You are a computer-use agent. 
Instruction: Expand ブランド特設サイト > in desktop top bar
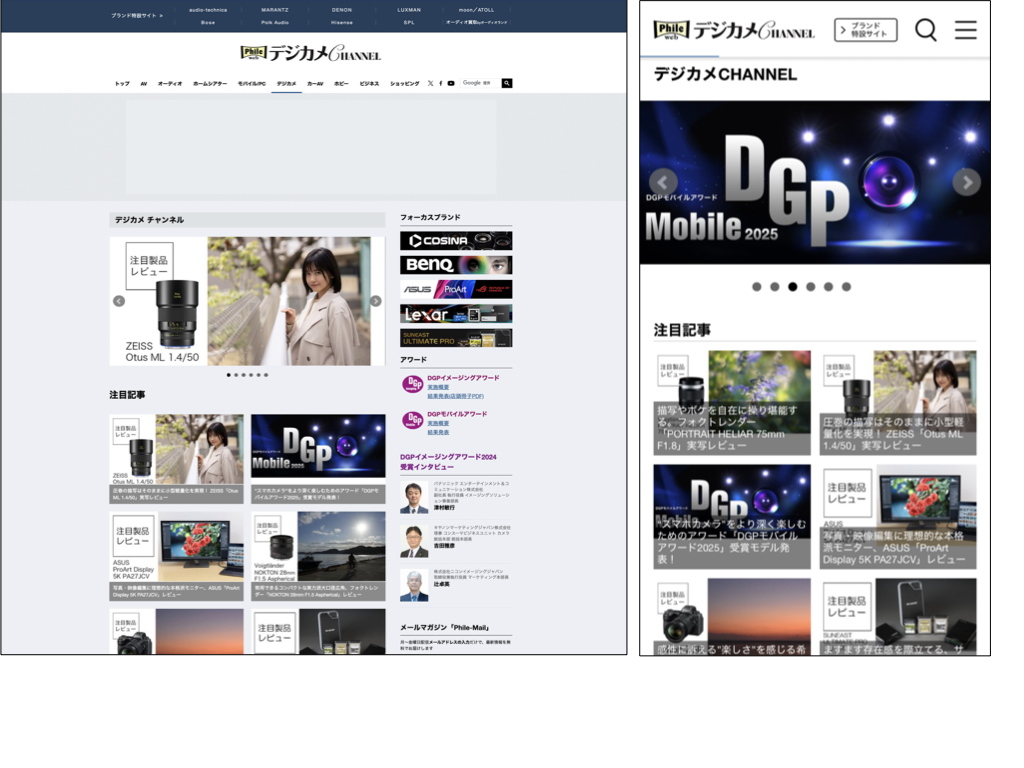click(137, 16)
